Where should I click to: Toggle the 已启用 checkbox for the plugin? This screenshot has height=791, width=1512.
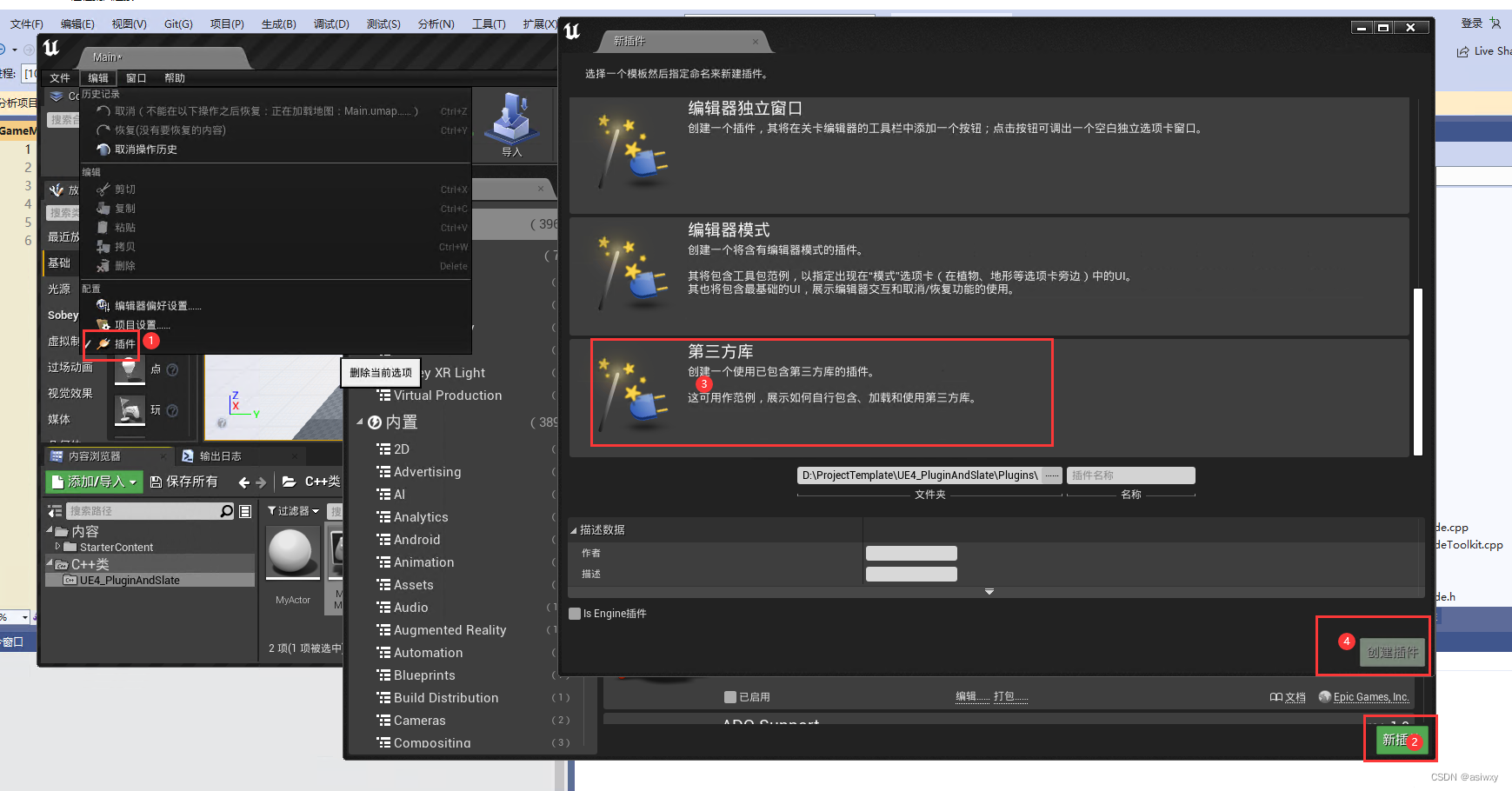coord(729,696)
